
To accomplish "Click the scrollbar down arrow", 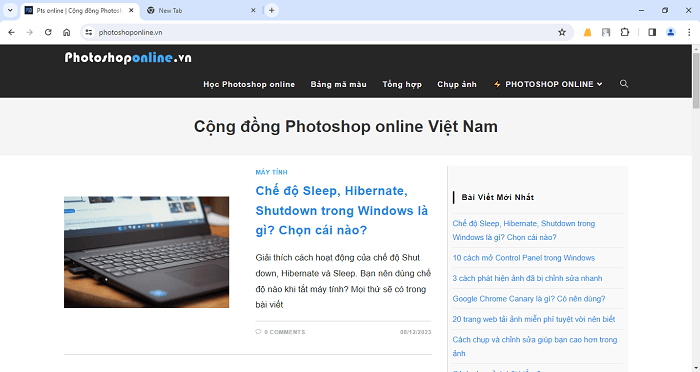I will pos(696,368).
